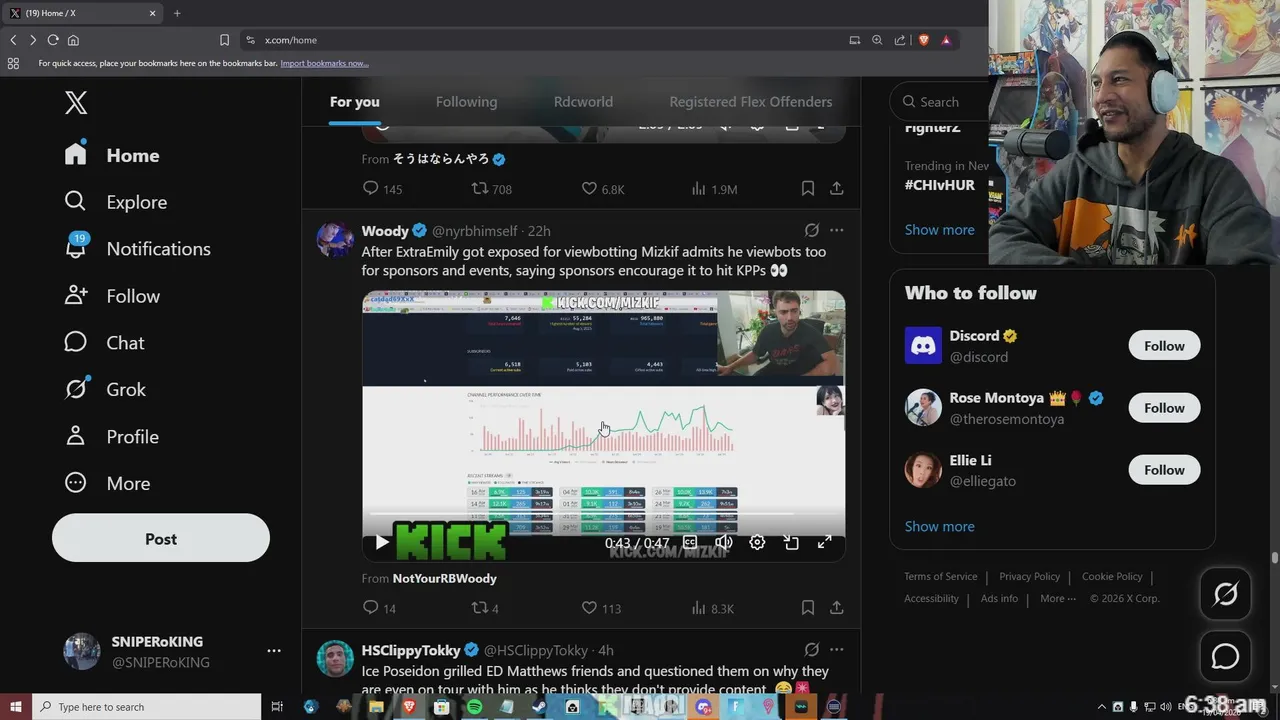Bookmark Woody's post
This screenshot has height=720, width=1280.
tap(807, 607)
